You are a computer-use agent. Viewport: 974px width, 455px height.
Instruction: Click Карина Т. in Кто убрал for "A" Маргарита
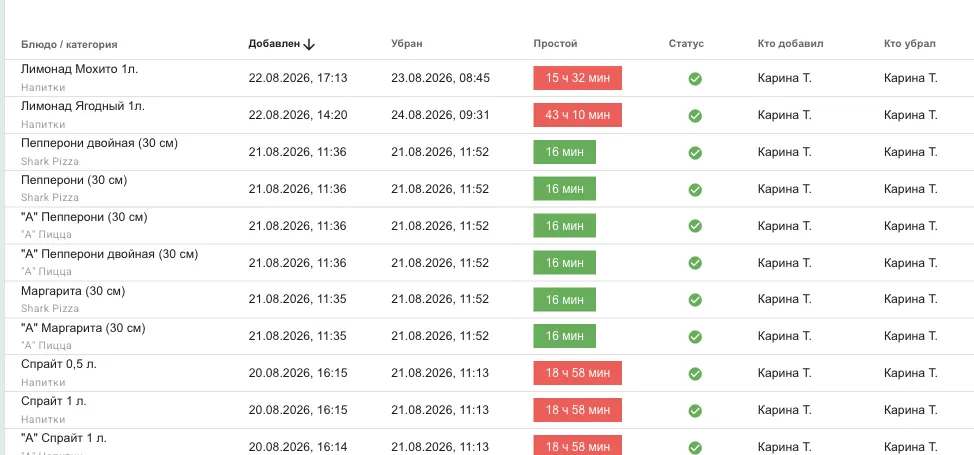911,336
